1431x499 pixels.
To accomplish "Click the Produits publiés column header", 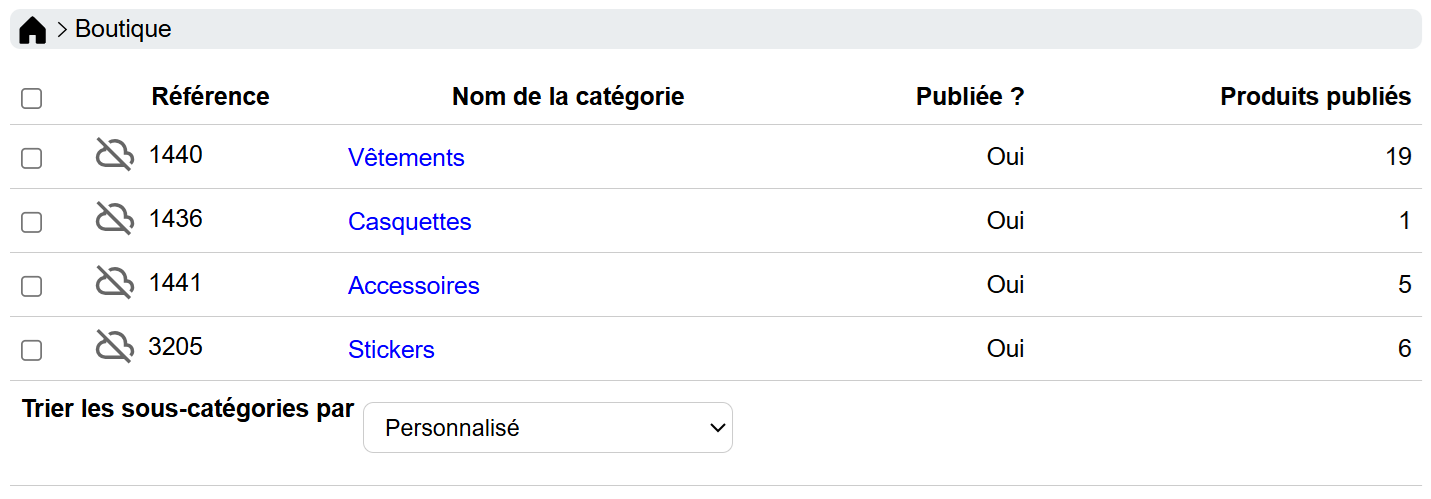I will [1315, 97].
